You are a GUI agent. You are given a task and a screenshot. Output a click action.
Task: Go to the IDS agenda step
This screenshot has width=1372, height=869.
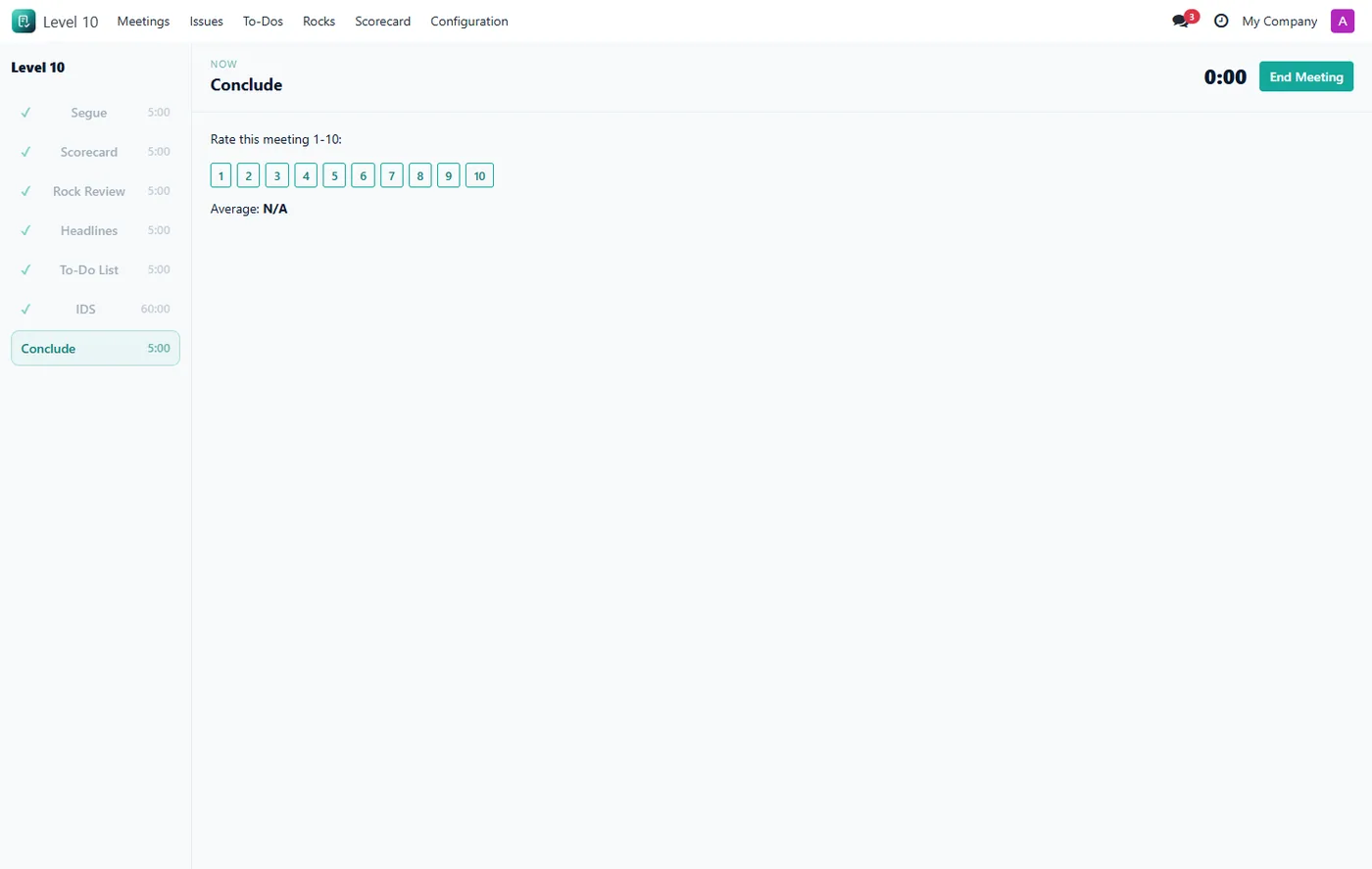point(95,309)
